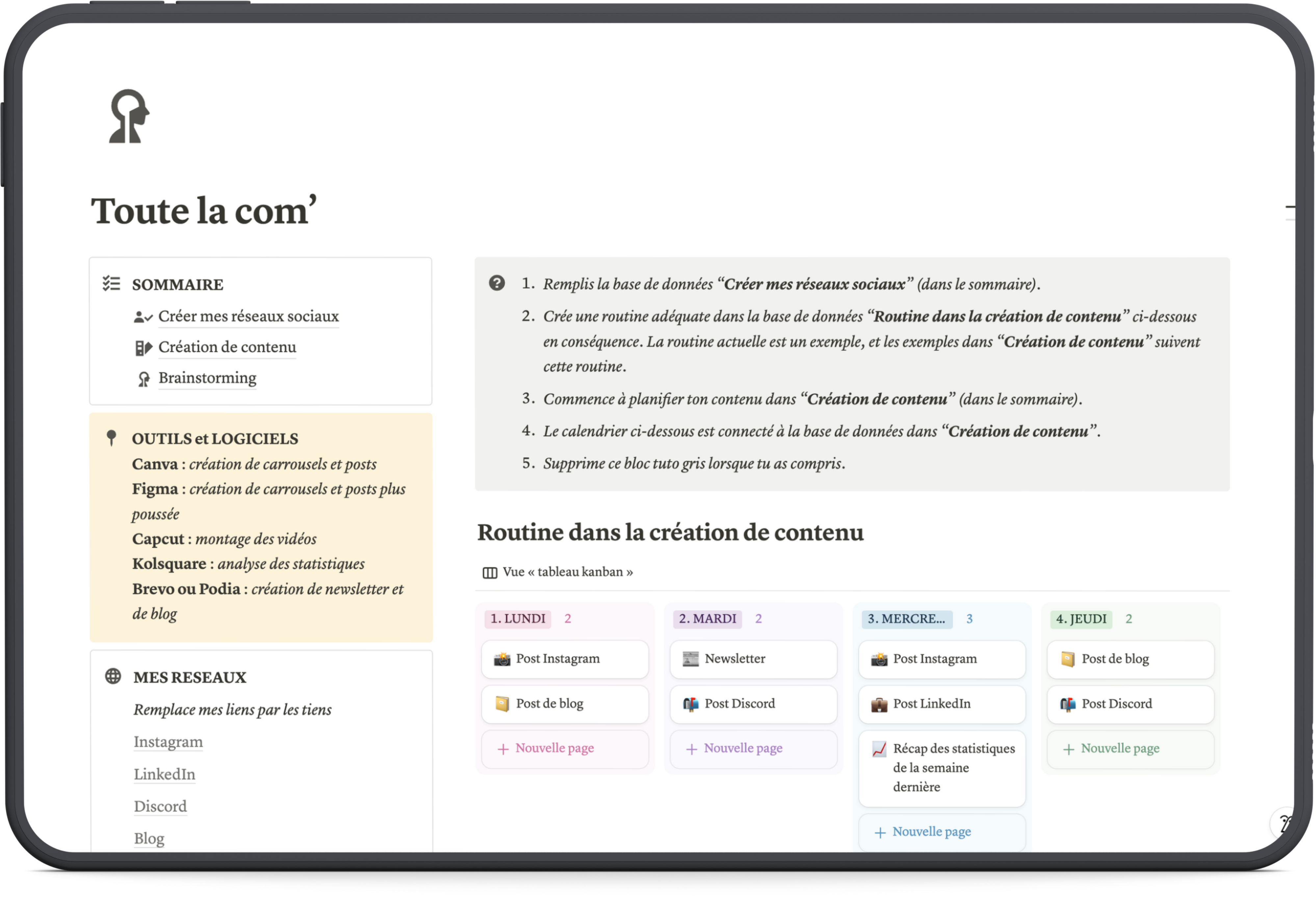Open the LinkedIn link under MES RESEAUX
Viewport: 1316px width, 898px height.
tap(164, 774)
